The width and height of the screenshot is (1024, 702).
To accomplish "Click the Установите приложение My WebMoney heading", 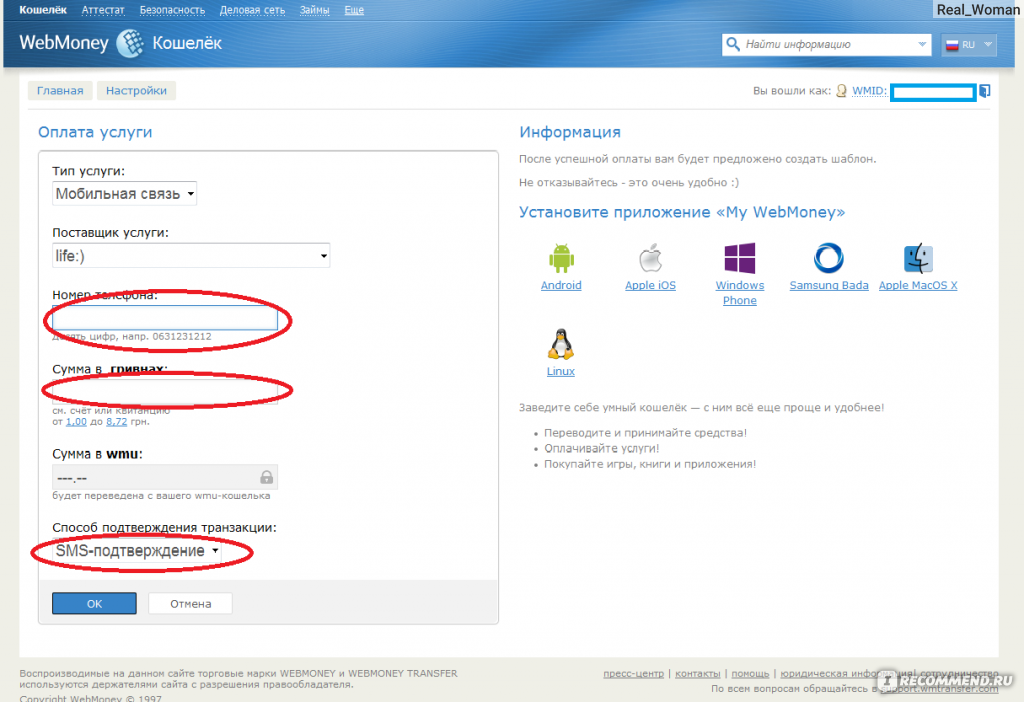I will [x=682, y=212].
